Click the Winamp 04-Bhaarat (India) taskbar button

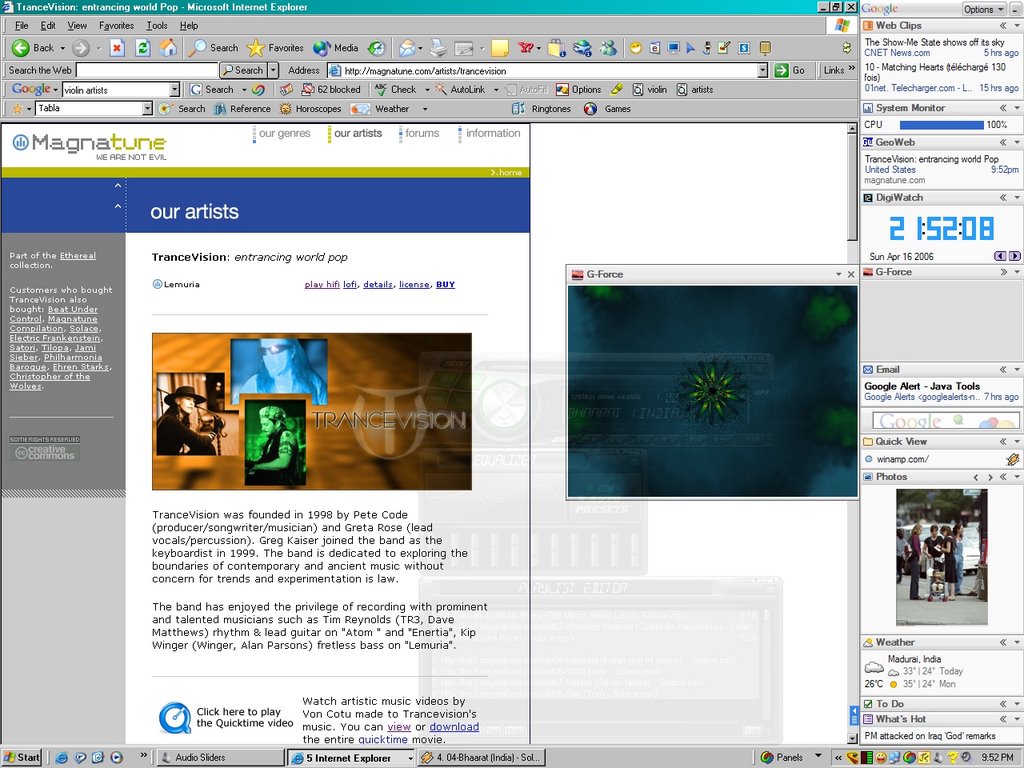click(482, 758)
